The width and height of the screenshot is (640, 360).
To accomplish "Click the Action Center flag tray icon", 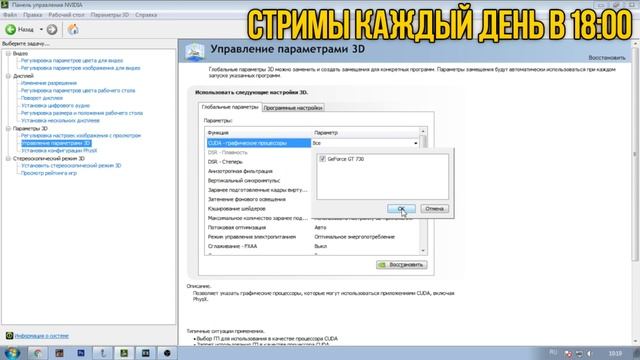I will 568,353.
